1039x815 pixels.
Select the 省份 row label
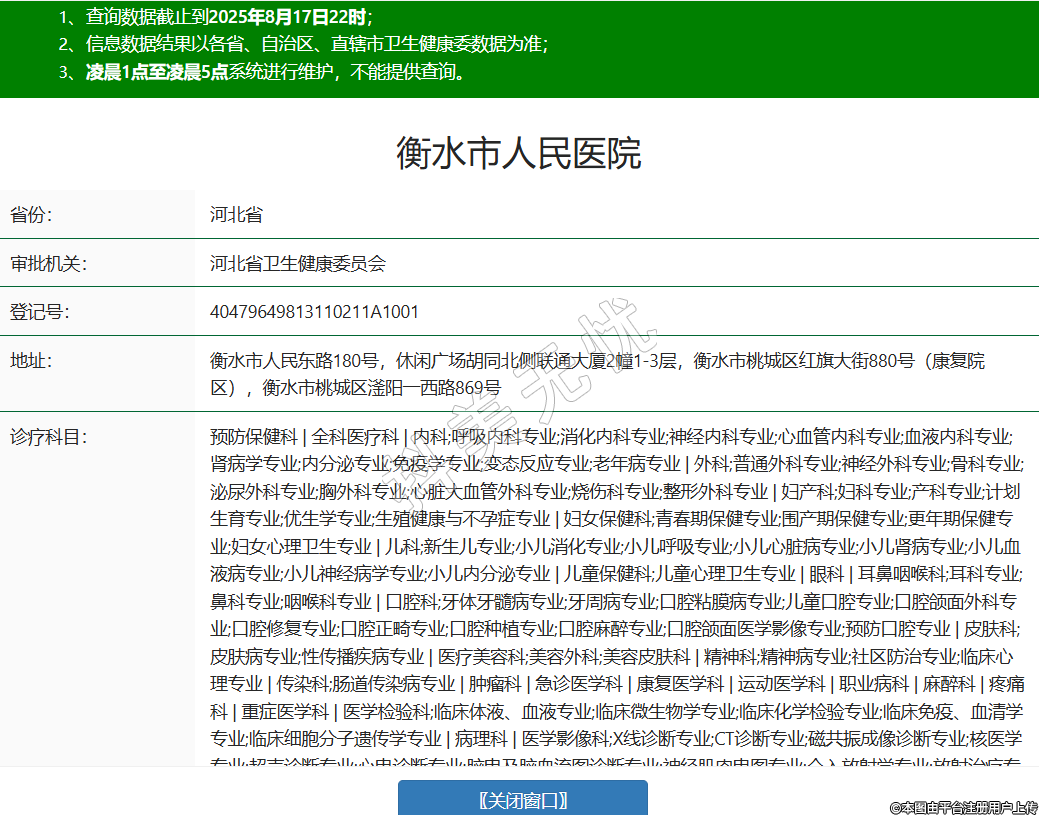(x=31, y=215)
